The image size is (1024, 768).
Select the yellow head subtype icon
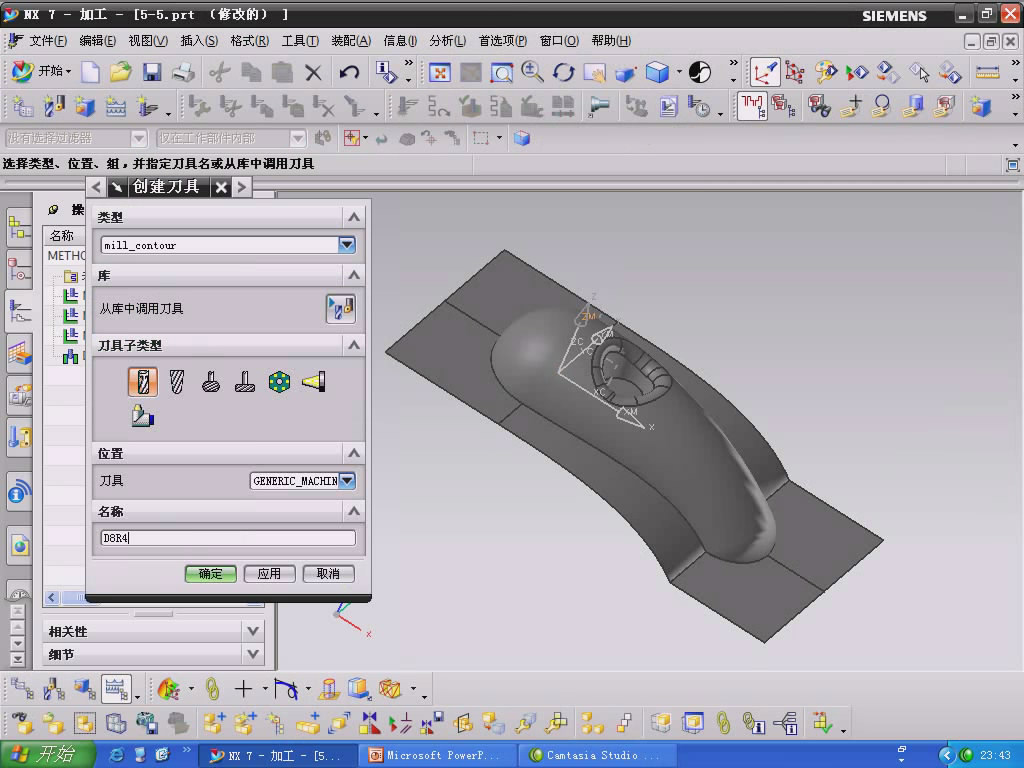[x=313, y=381]
